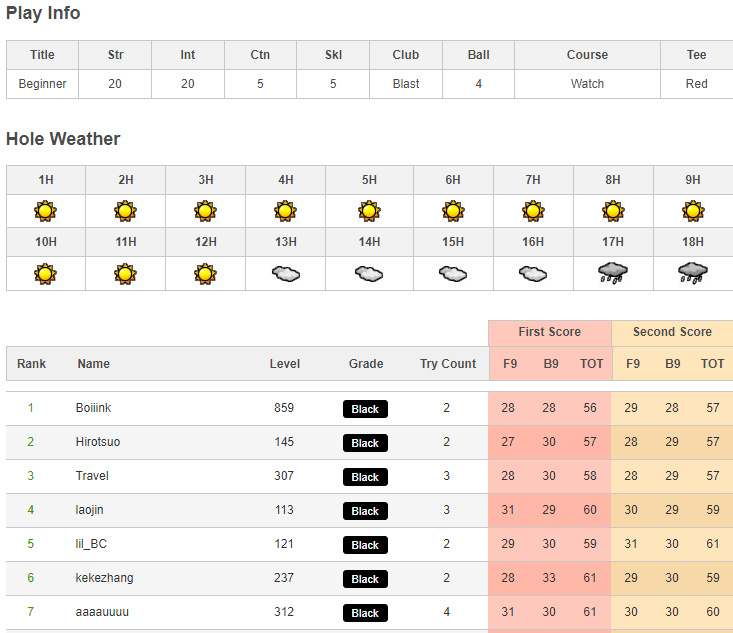Screen dimensions: 733x633
Task: Click the cloudy weather icon under 13H
Action: 286,273
